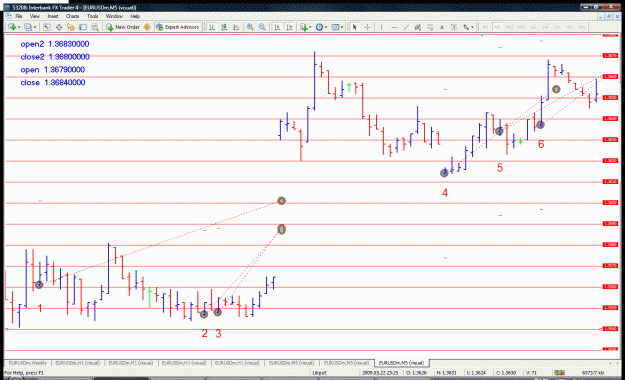
Task: Select the vertical line drawing tool
Action: tap(381, 27)
